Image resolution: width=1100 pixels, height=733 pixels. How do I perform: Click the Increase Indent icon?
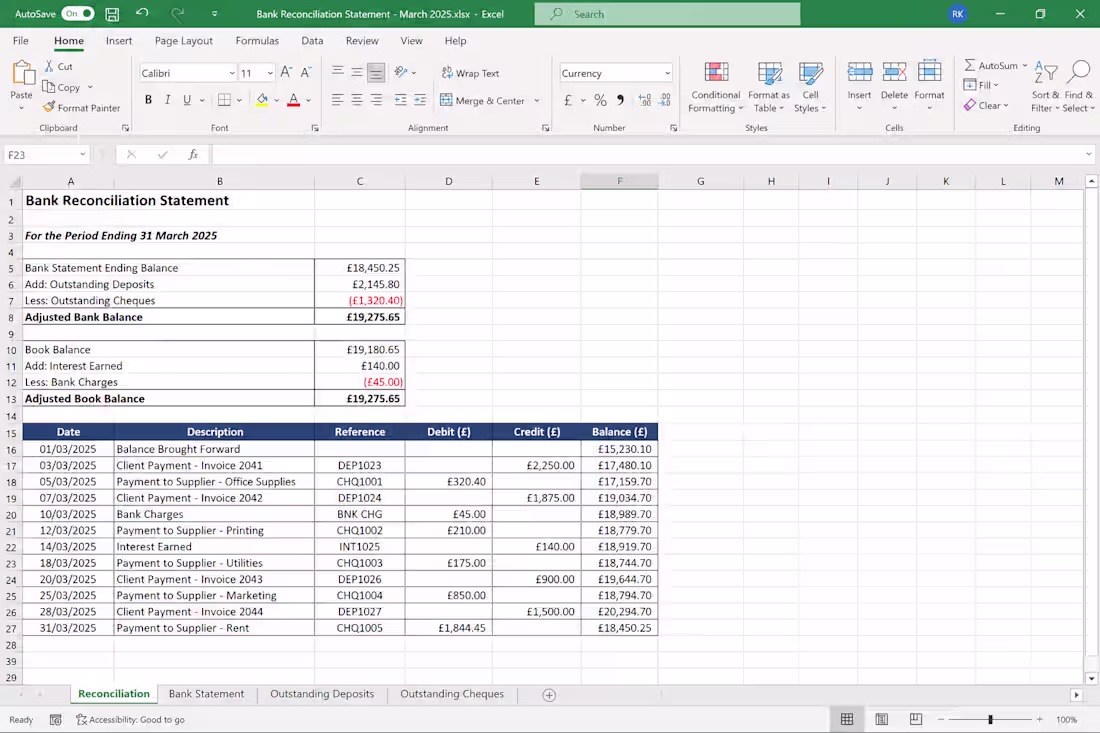(x=420, y=100)
